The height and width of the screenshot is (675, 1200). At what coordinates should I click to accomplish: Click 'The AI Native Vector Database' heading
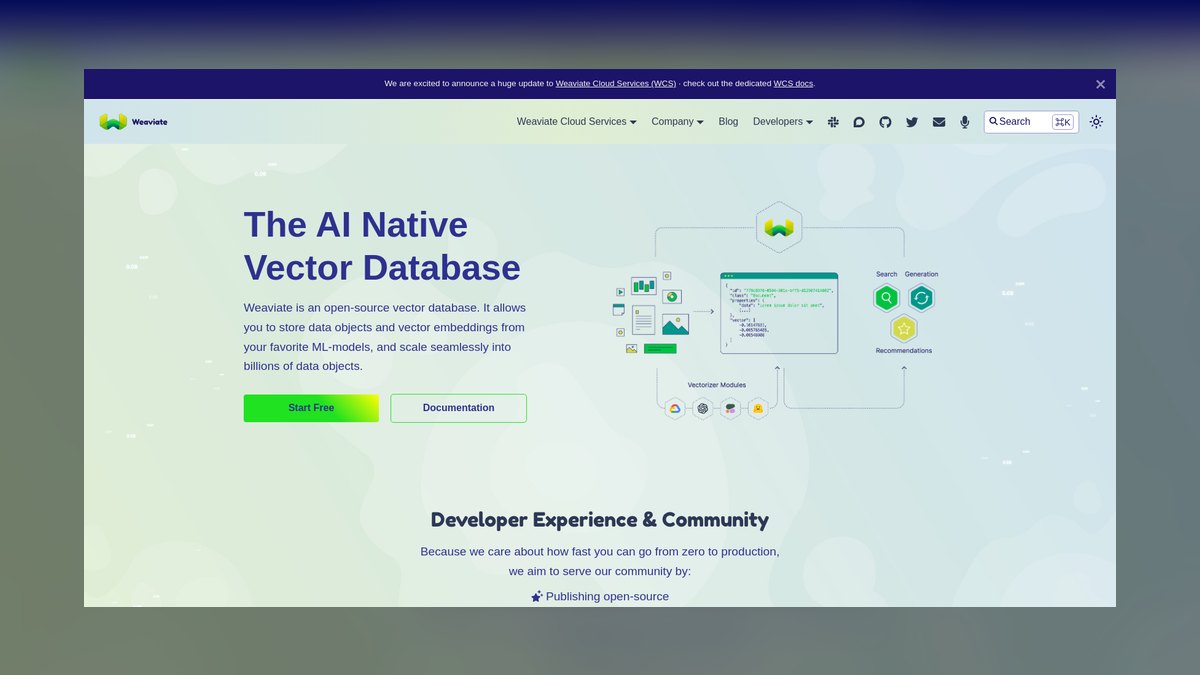tap(382, 246)
